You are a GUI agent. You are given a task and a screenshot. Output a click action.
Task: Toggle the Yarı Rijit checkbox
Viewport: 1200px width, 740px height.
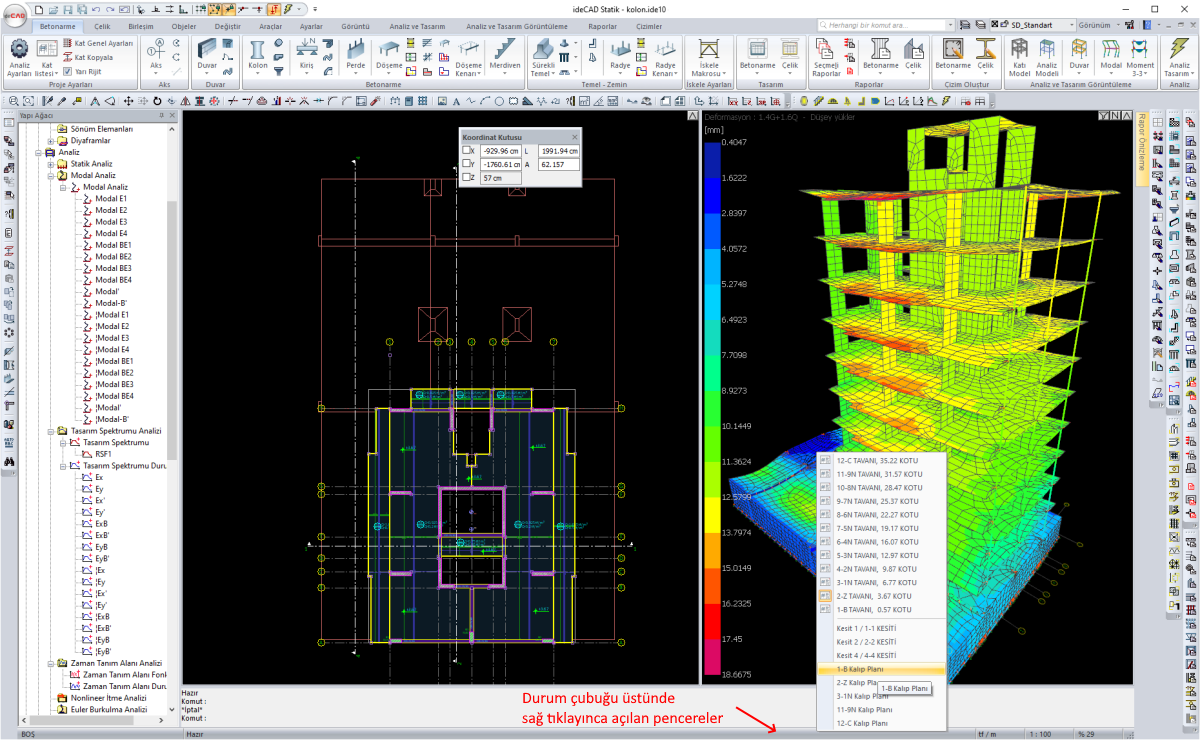coord(67,72)
